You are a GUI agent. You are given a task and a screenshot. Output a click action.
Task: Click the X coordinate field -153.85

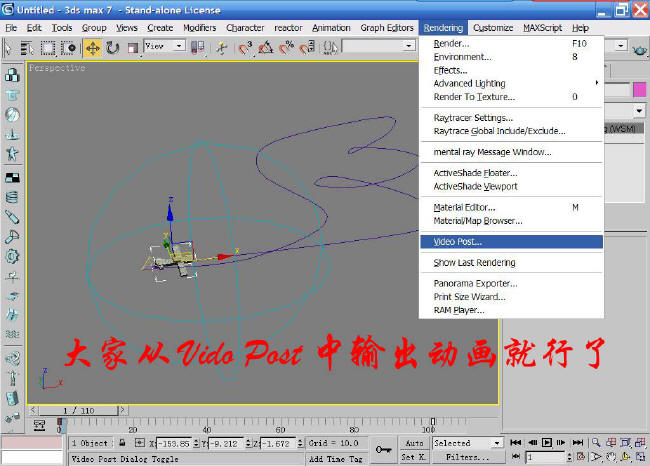pyautogui.click(x=173, y=444)
